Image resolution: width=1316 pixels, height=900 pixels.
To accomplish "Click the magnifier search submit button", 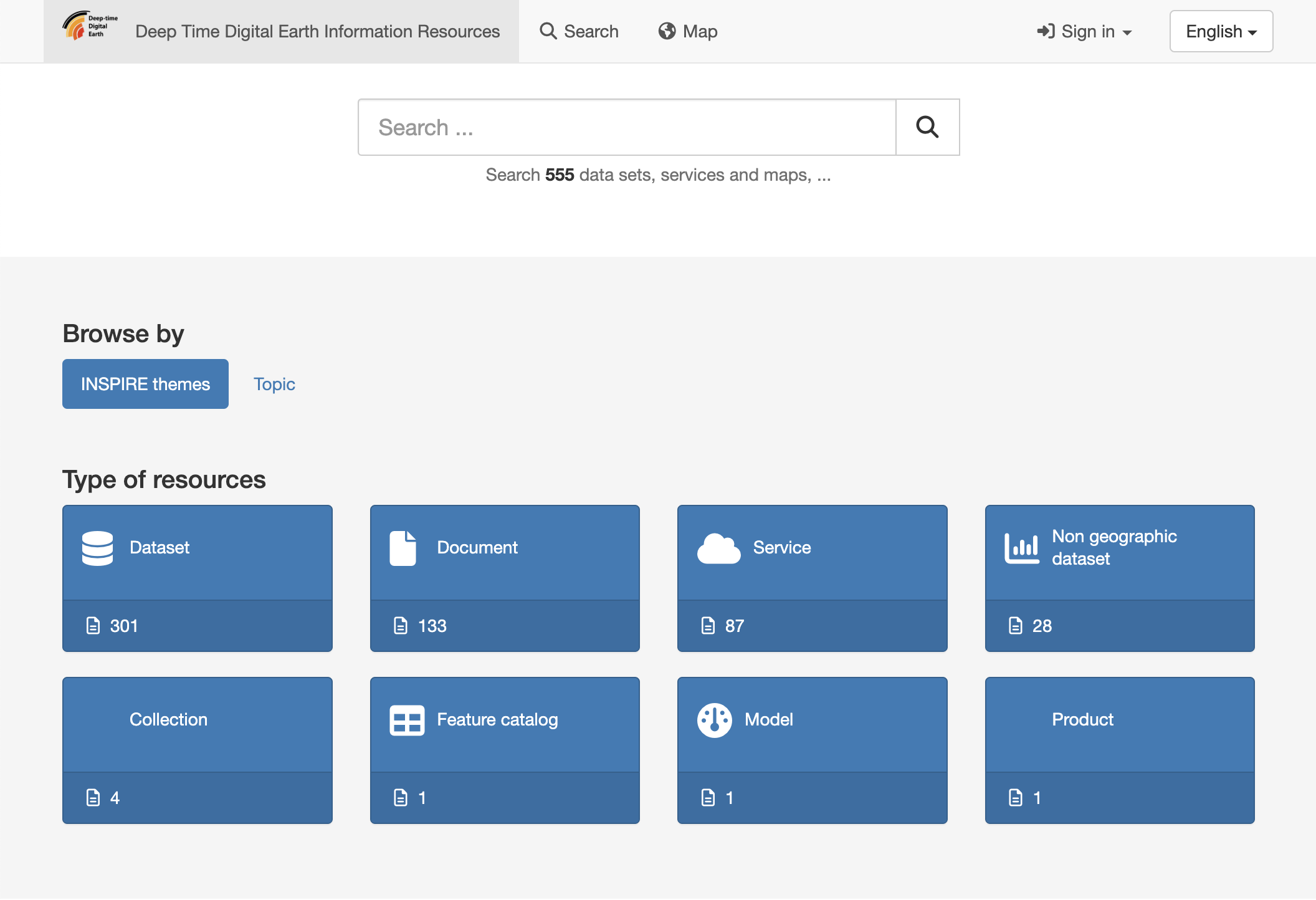I will point(927,127).
